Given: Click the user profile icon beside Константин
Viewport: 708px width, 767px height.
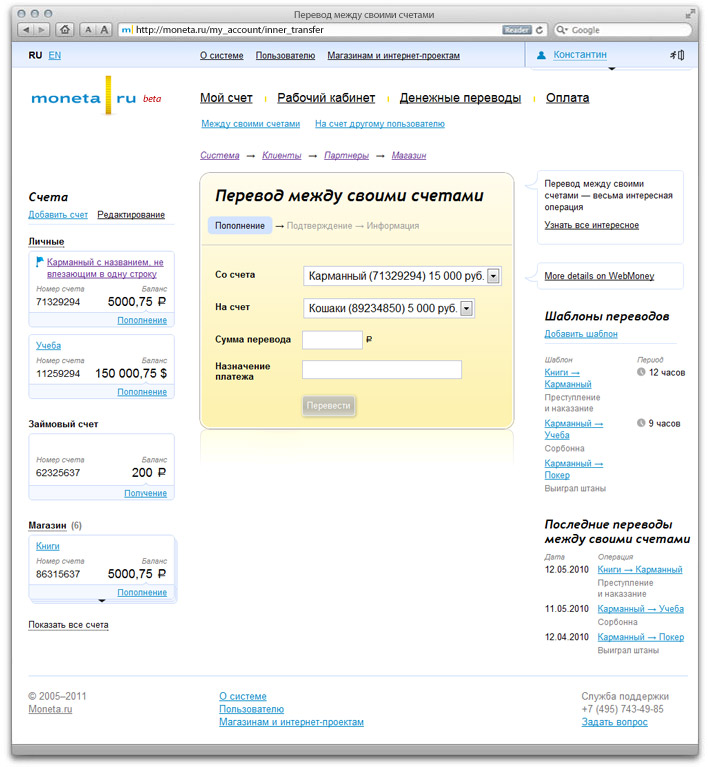Looking at the screenshot, I should (541, 55).
